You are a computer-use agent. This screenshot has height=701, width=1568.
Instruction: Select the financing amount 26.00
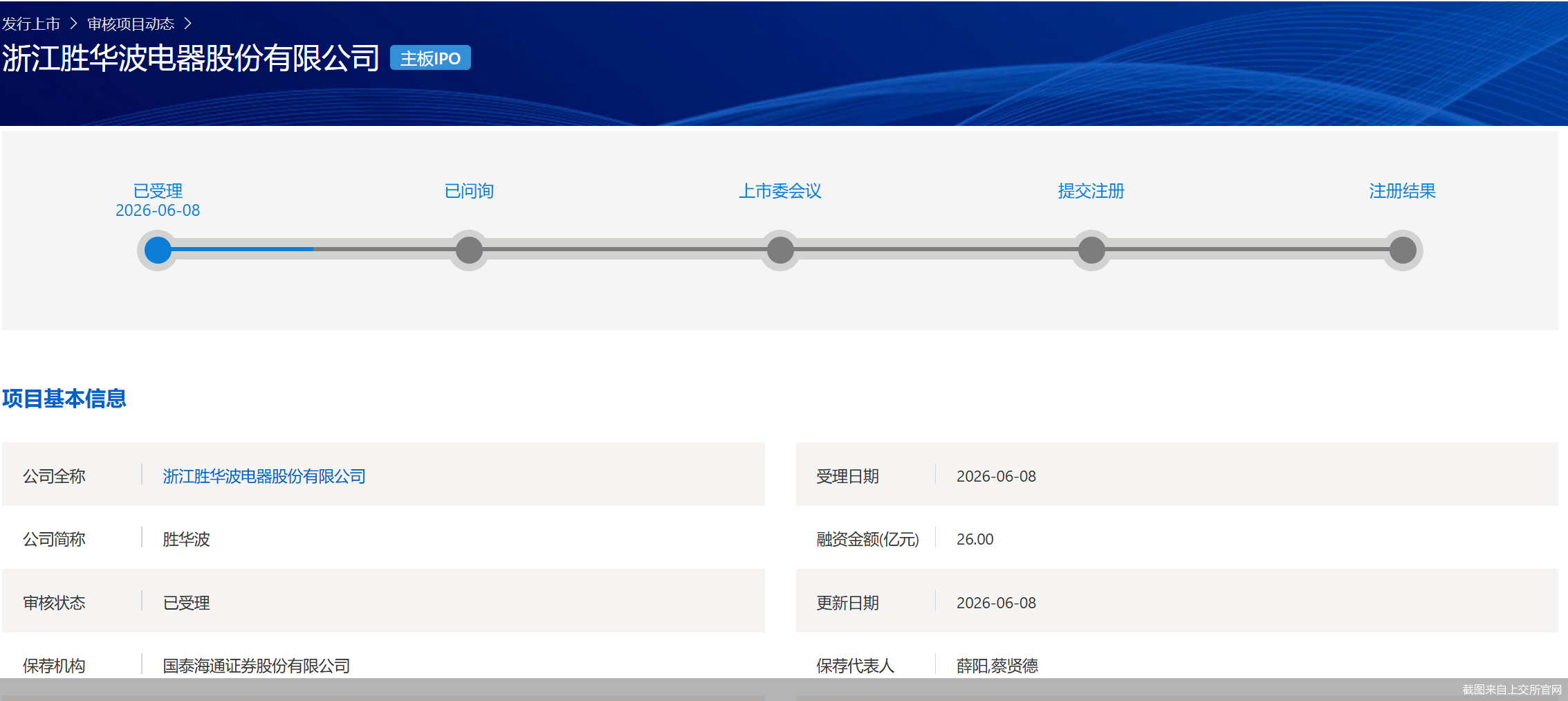[975, 539]
